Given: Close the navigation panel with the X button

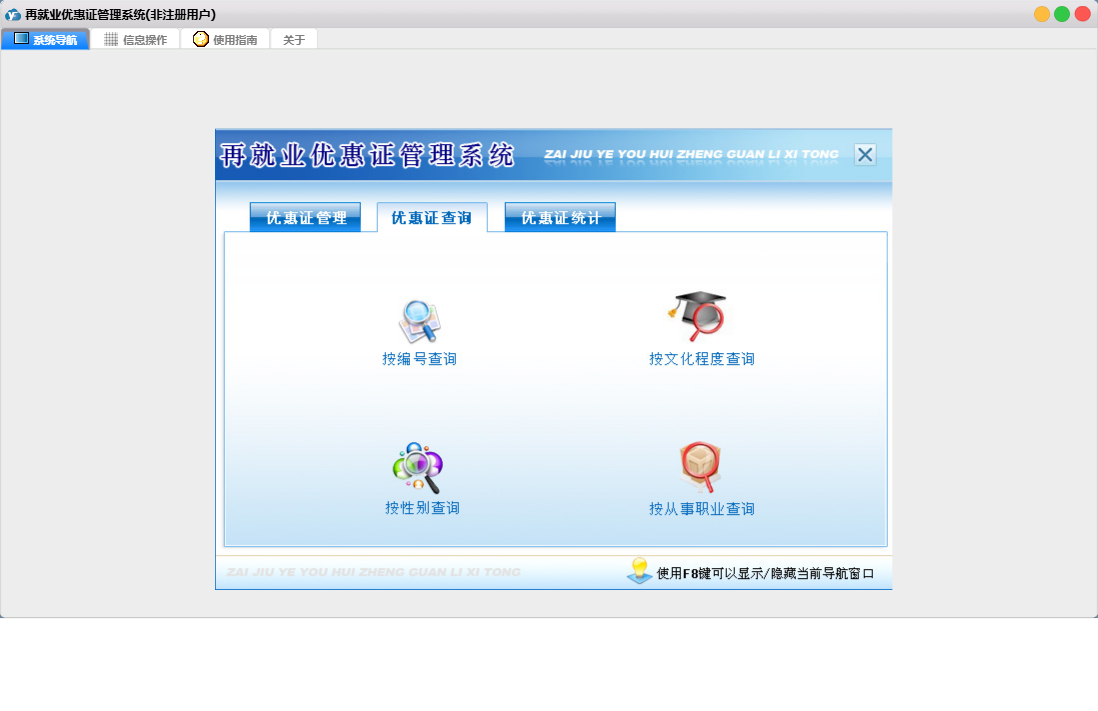Looking at the screenshot, I should point(866,155).
